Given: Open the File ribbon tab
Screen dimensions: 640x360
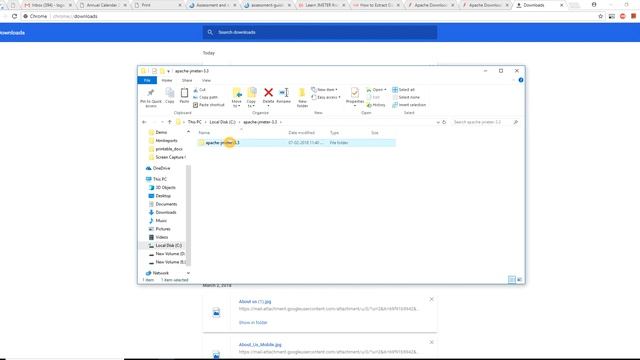Looking at the screenshot, I should click(x=147, y=80).
